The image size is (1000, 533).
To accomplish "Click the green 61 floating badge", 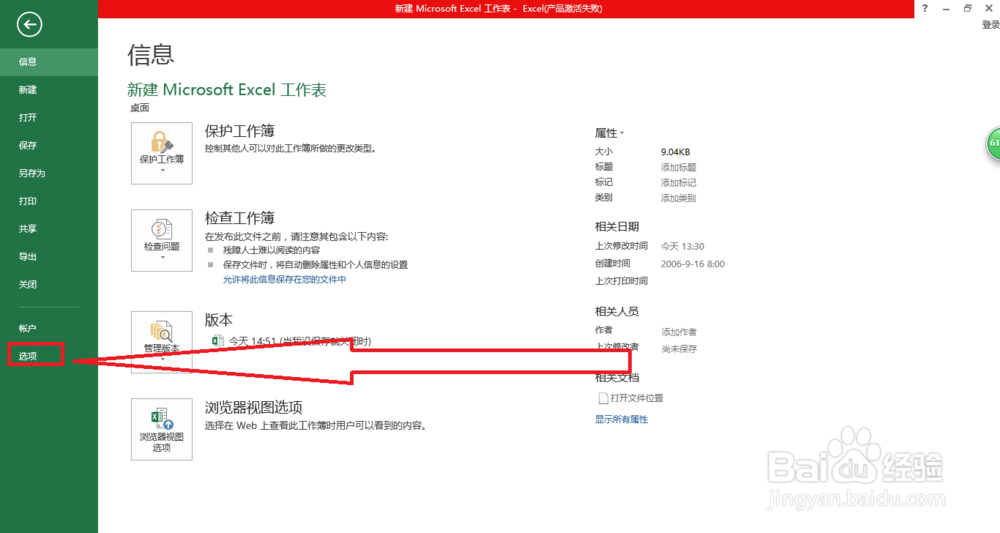I will coord(994,143).
